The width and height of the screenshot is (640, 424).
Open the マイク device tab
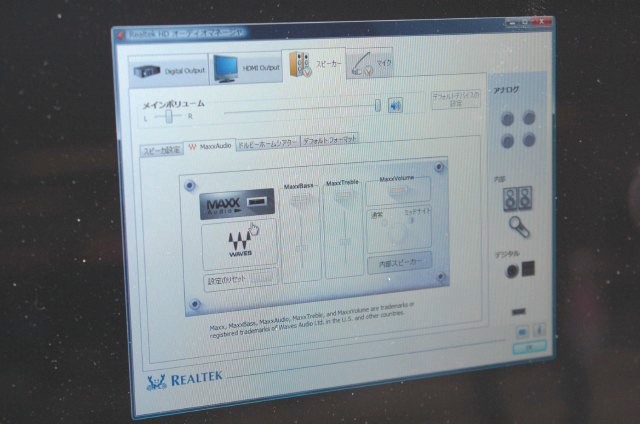[370, 62]
